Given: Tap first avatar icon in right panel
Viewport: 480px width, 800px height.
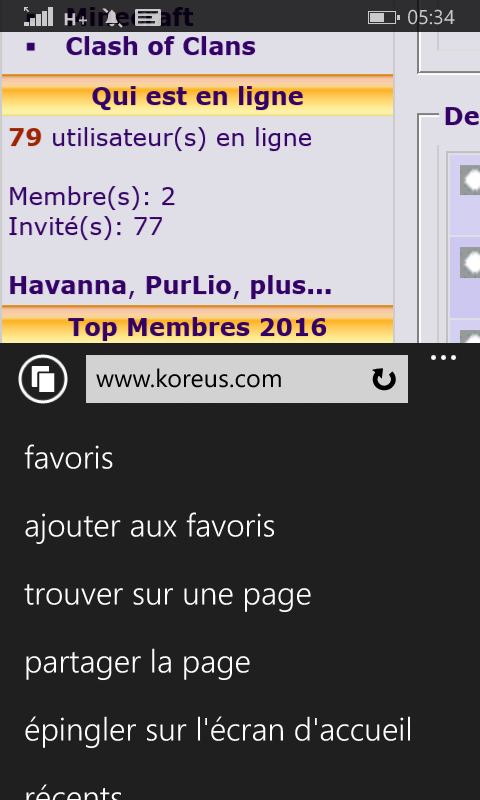Looking at the screenshot, I should [470, 180].
